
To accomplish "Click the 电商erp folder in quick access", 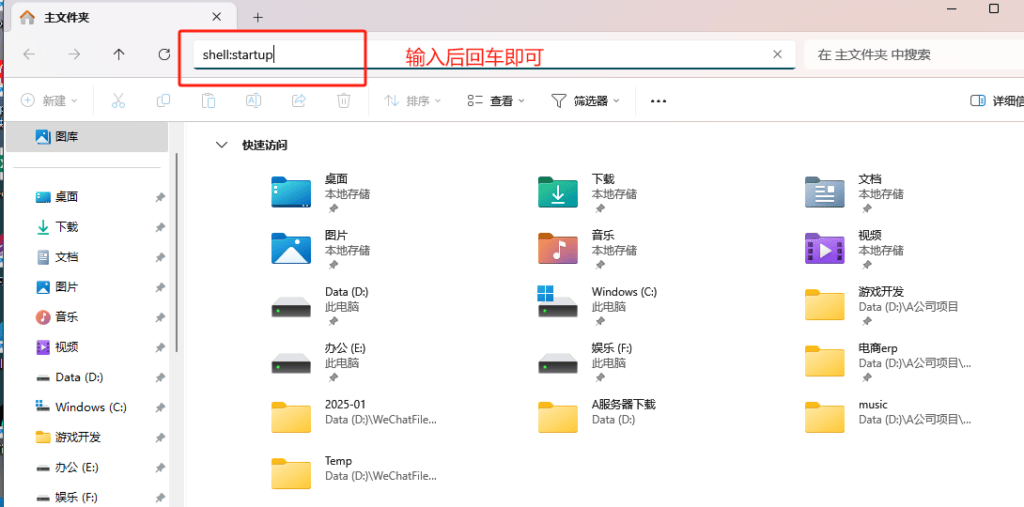I will coord(824,361).
